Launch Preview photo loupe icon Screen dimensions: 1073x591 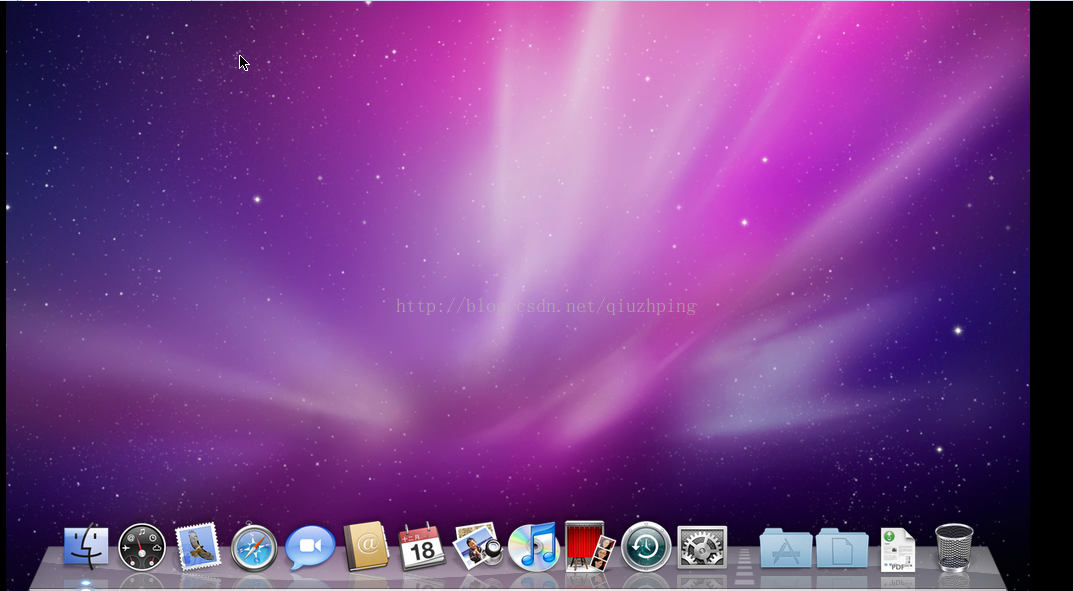click(x=478, y=547)
